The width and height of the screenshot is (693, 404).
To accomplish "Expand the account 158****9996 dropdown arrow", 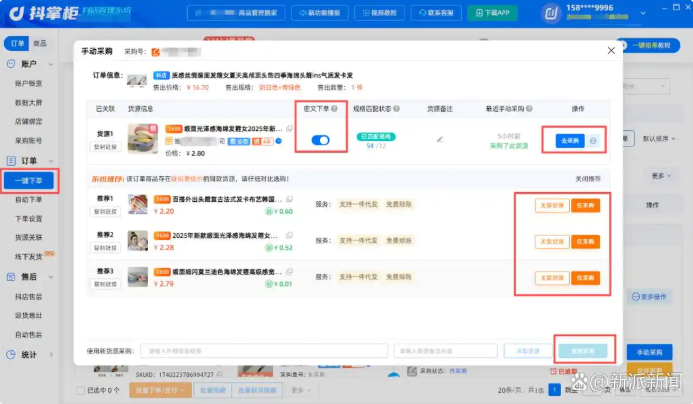I will click(643, 13).
